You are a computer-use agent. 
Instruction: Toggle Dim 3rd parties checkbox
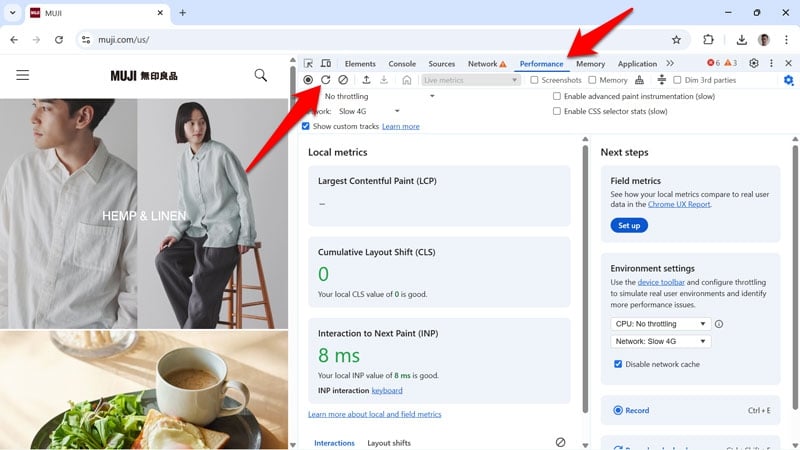[x=678, y=80]
